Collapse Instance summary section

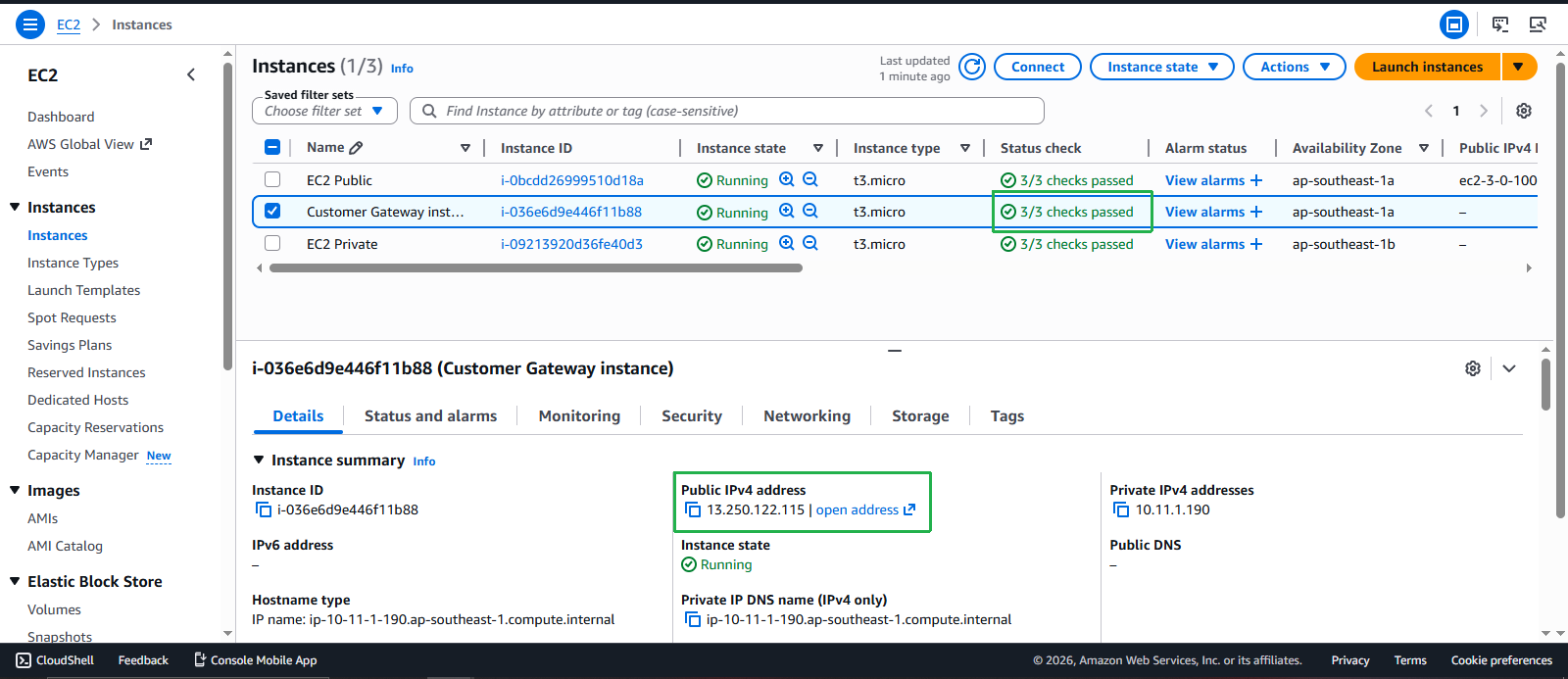pos(259,460)
